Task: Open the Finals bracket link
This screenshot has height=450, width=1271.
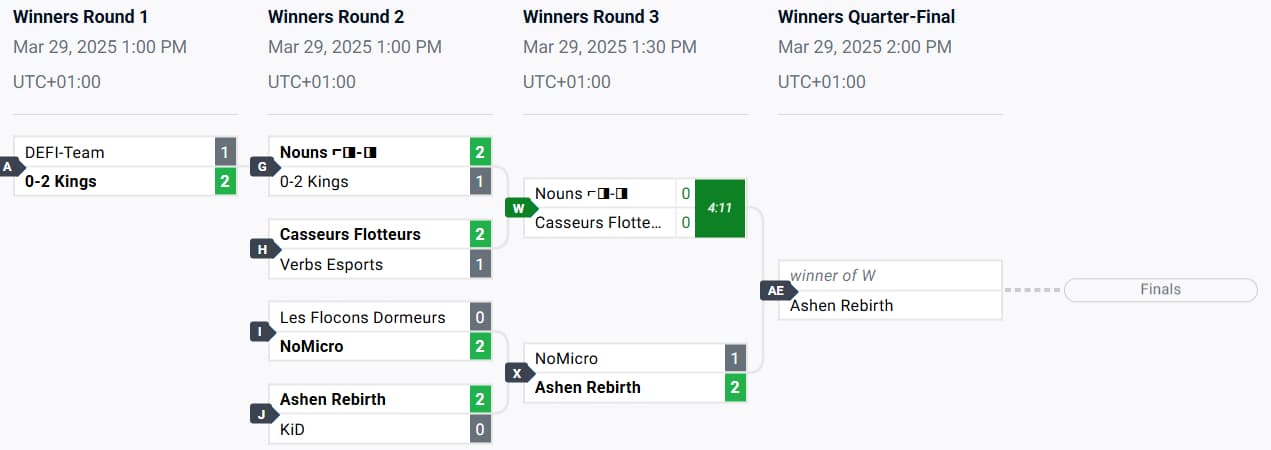Action: tap(1160, 290)
